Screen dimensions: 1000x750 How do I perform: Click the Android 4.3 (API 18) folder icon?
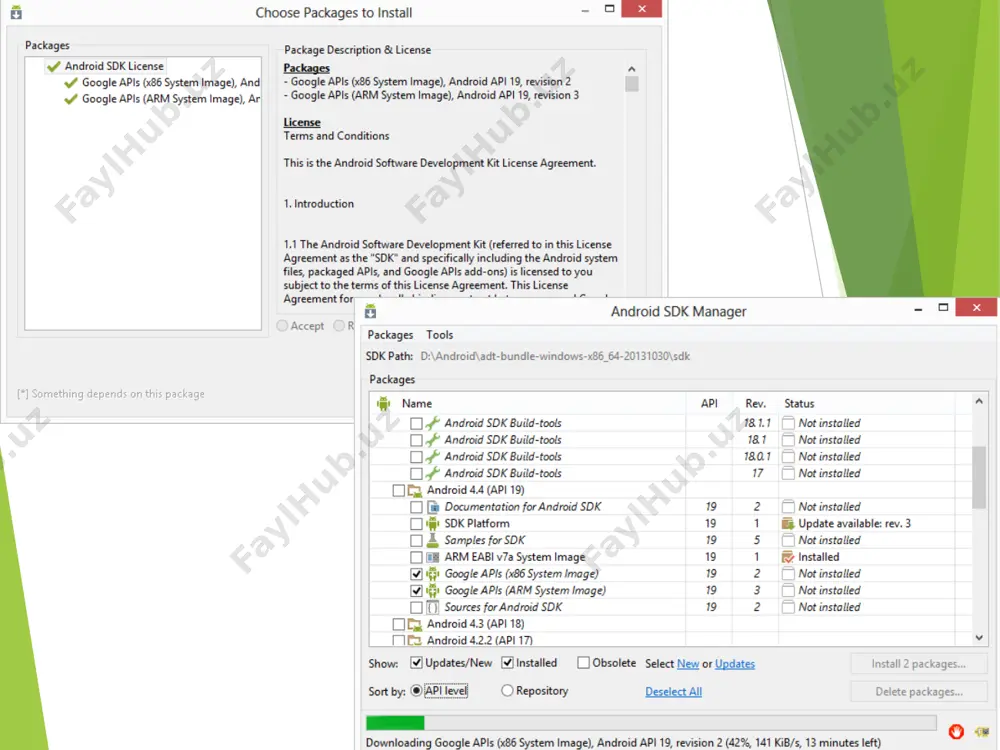click(415, 624)
